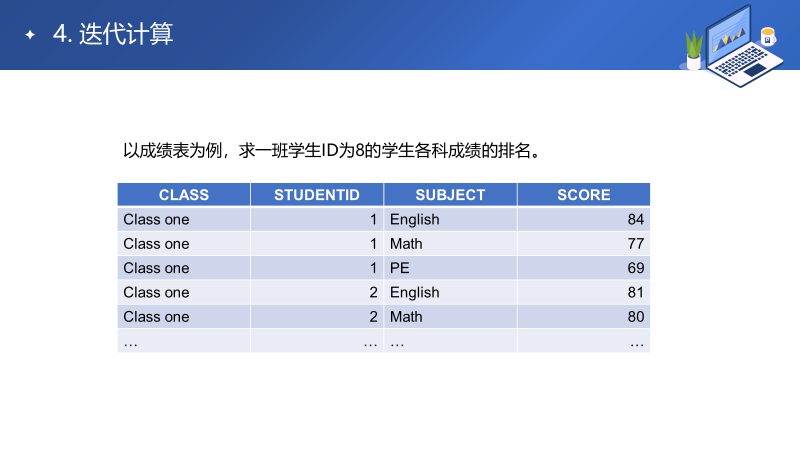Click the slide title "4. 迭代计算"
Screen dimensions: 800x450
click(x=113, y=34)
